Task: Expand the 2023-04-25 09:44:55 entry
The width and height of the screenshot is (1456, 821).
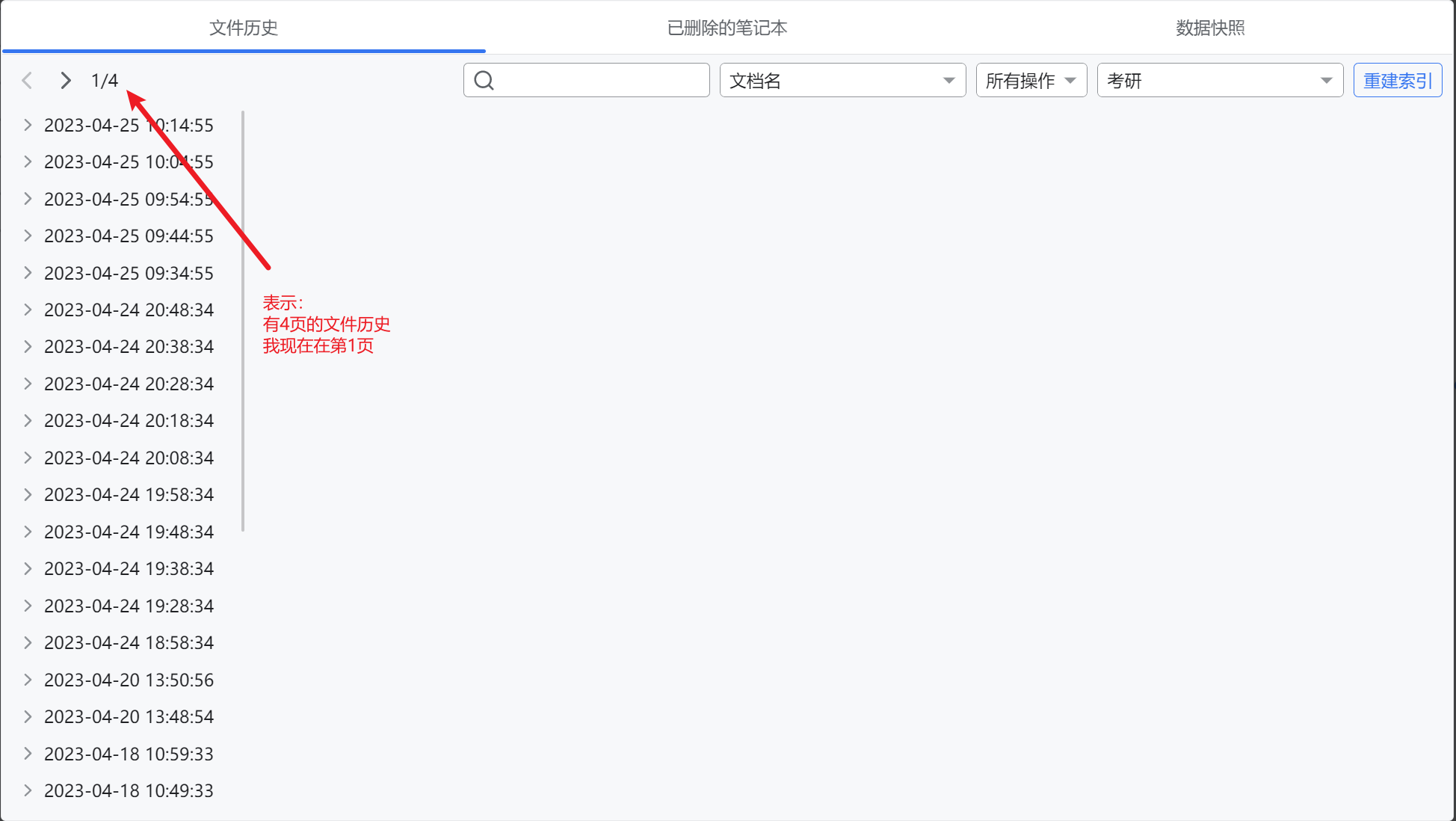Action: 28,236
